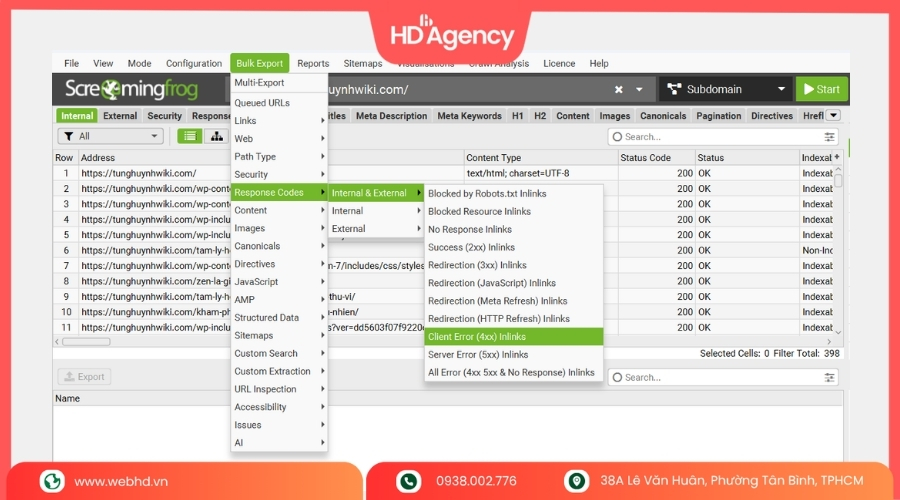This screenshot has height=500, width=900.
Task: Switch to the Internal tab
Action: click(x=77, y=115)
